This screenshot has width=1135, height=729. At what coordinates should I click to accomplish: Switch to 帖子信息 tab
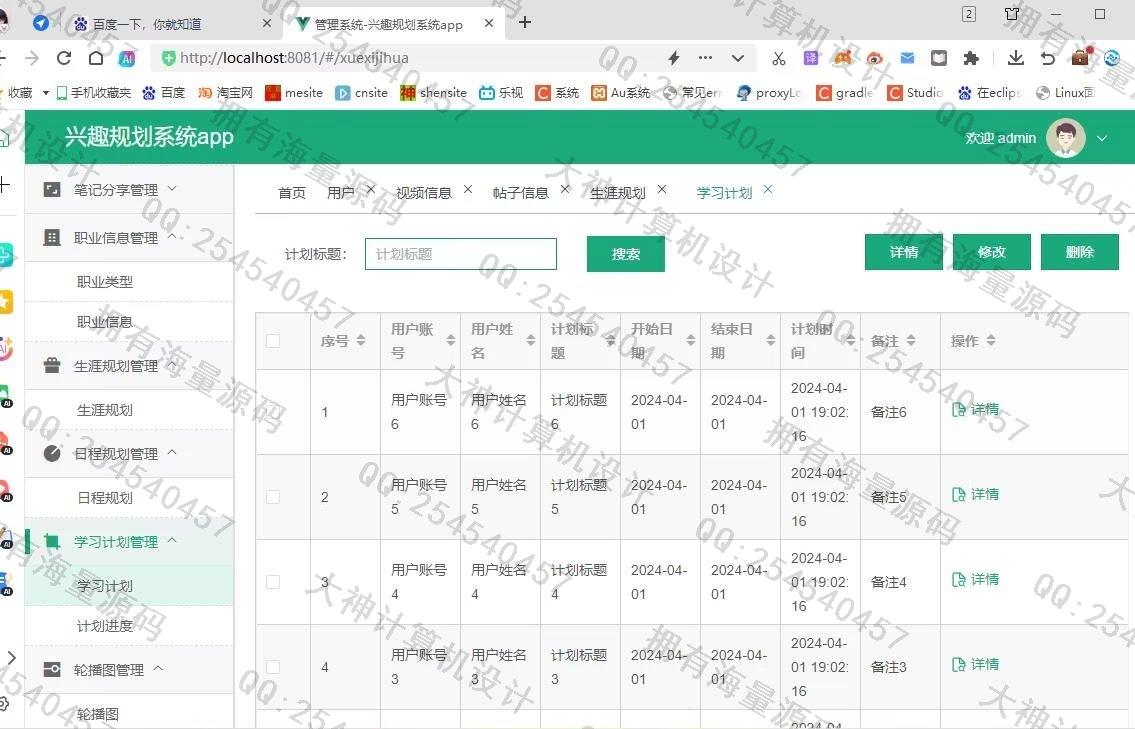520,193
